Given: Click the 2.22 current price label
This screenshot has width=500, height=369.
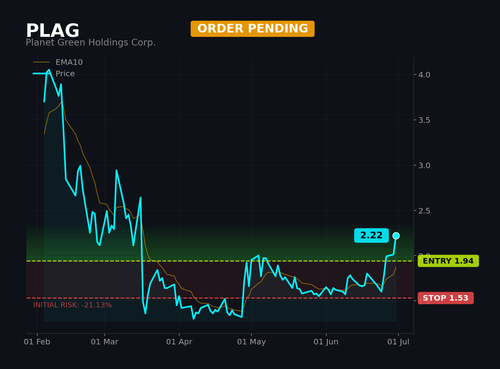Looking at the screenshot, I should [371, 235].
